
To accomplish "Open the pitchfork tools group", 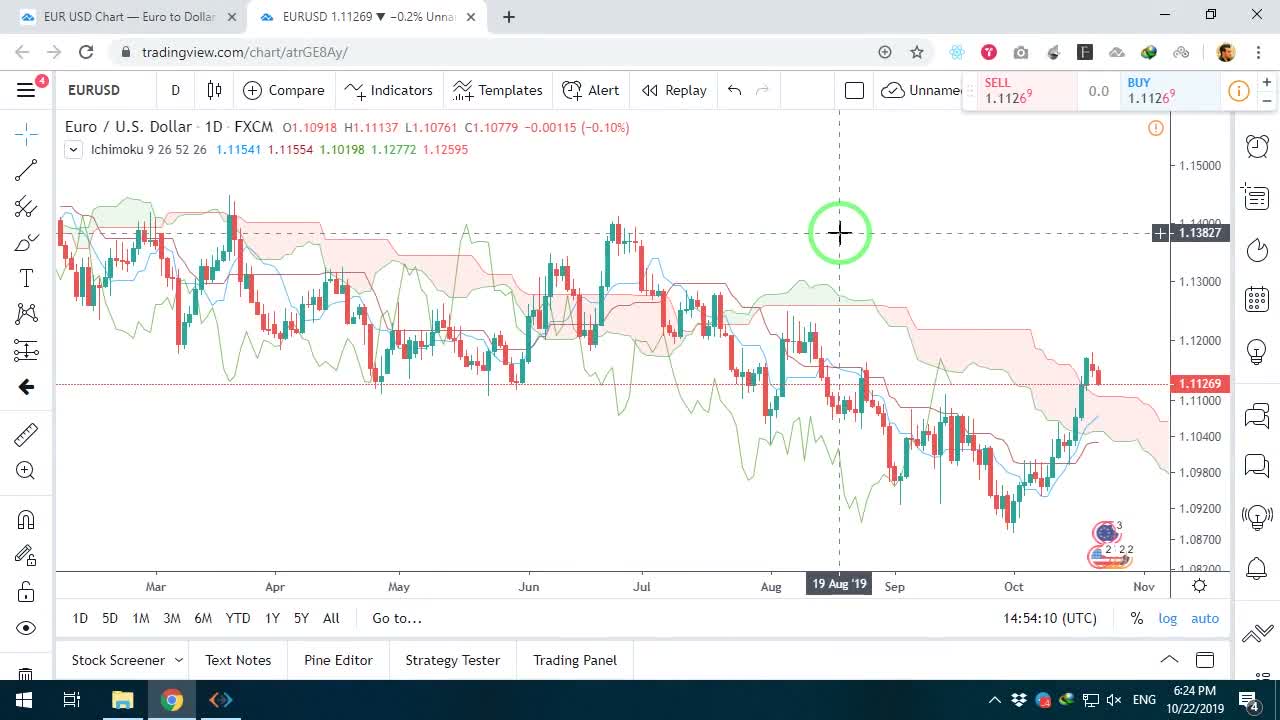I will click(26, 207).
